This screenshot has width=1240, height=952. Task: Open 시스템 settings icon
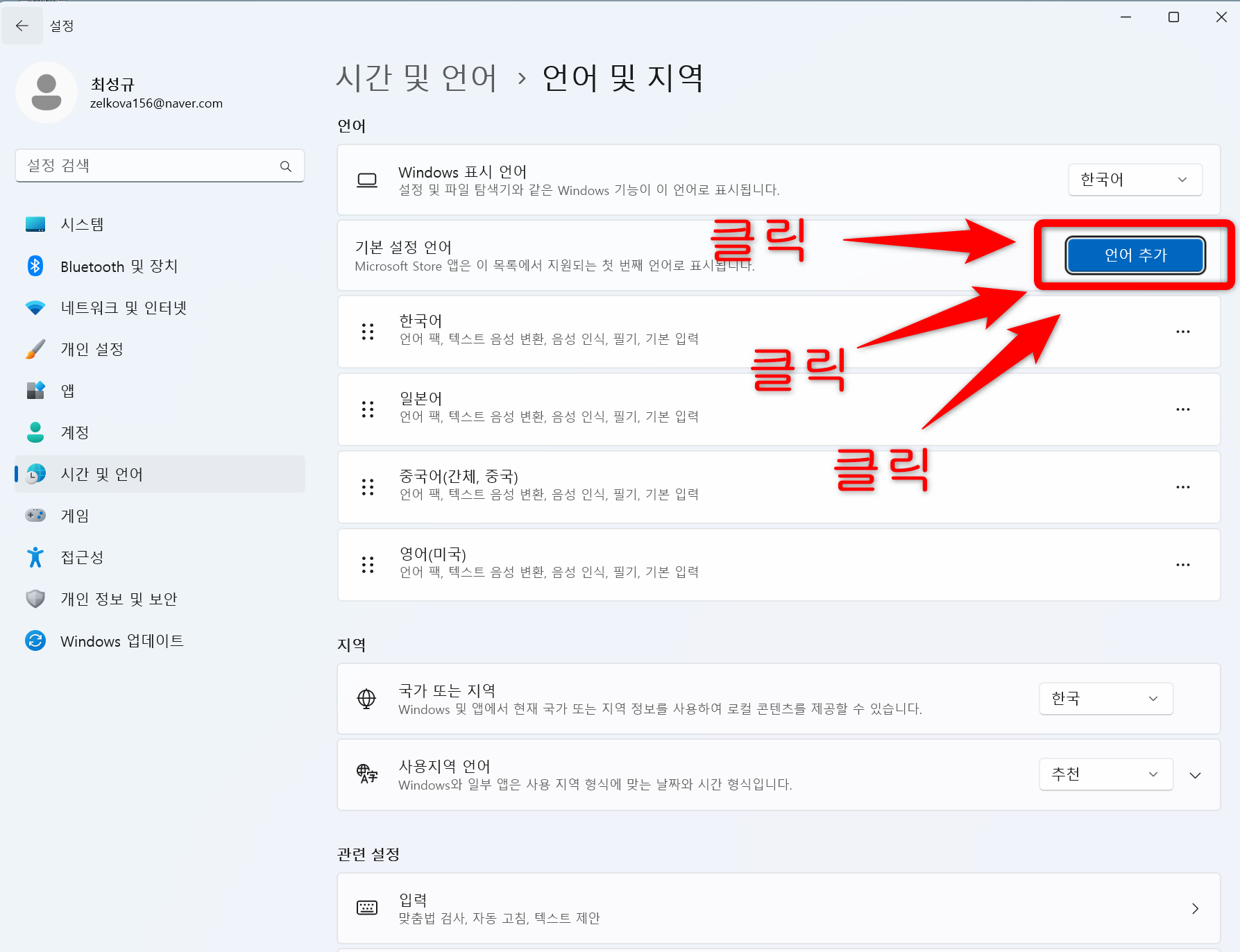[35, 224]
